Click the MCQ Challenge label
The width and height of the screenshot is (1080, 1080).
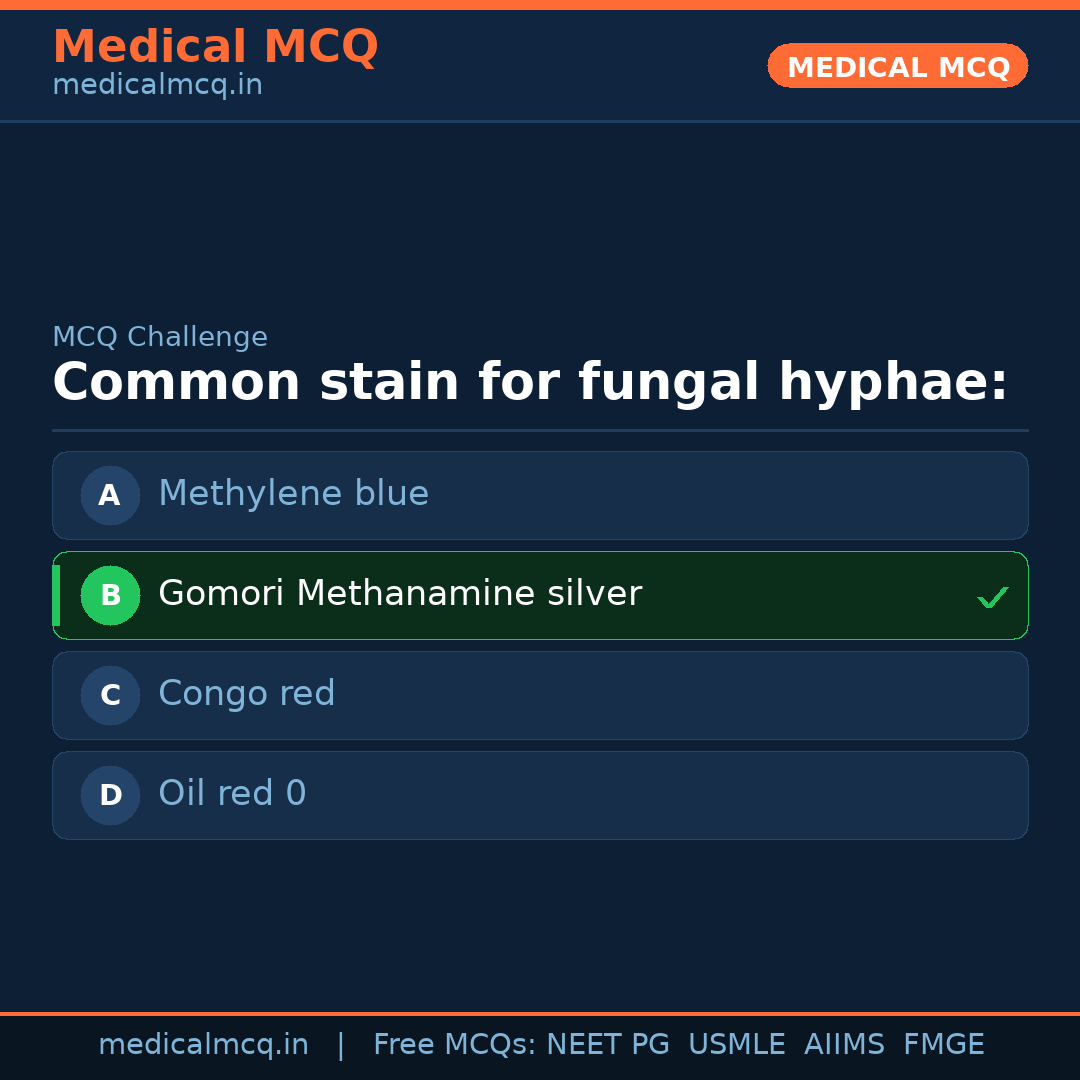tap(160, 338)
